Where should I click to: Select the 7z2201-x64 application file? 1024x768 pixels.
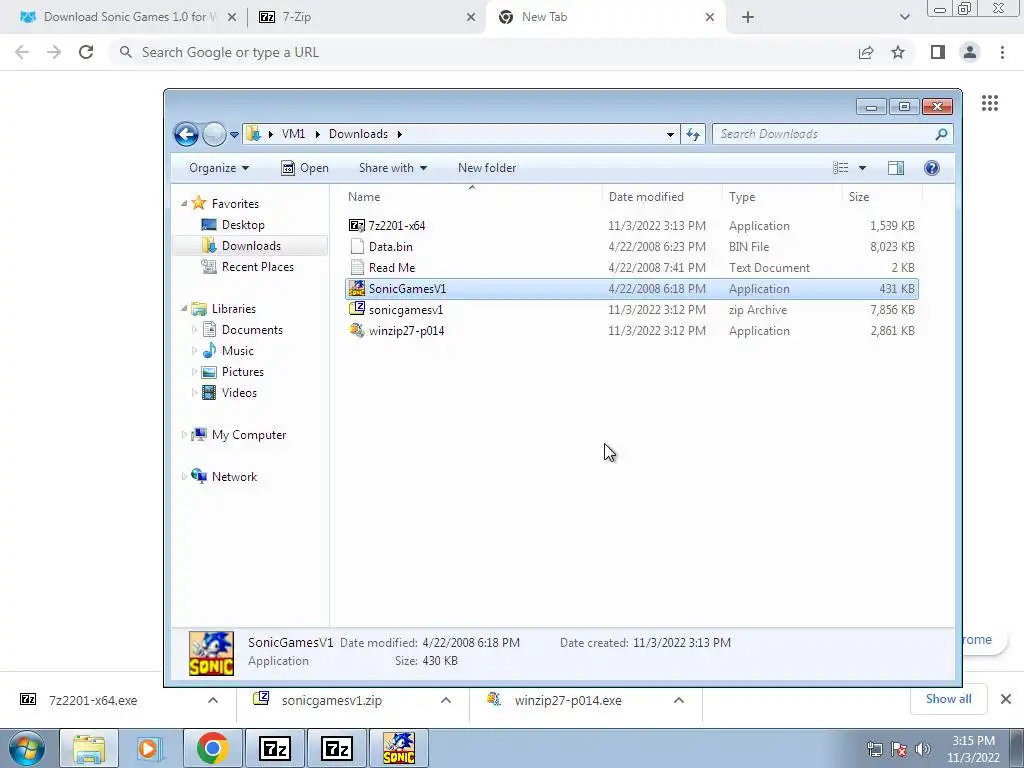(632, 225)
